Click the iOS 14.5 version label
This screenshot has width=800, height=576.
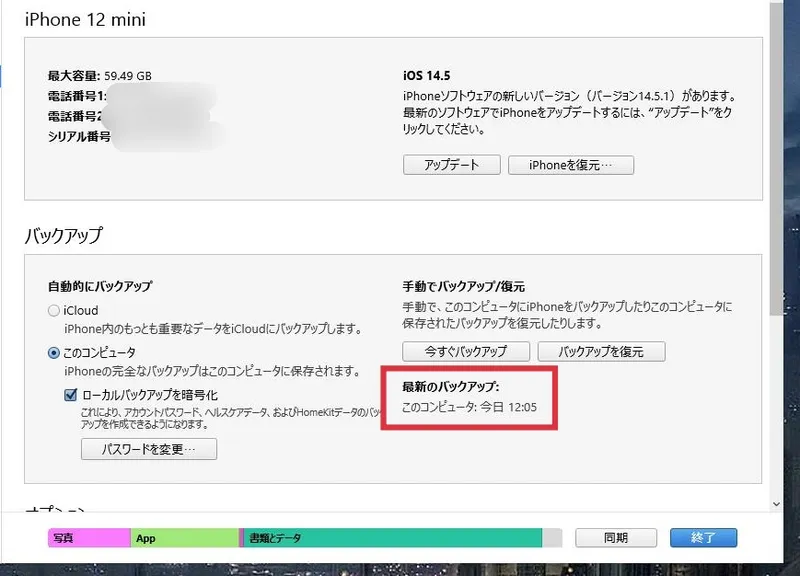click(428, 76)
